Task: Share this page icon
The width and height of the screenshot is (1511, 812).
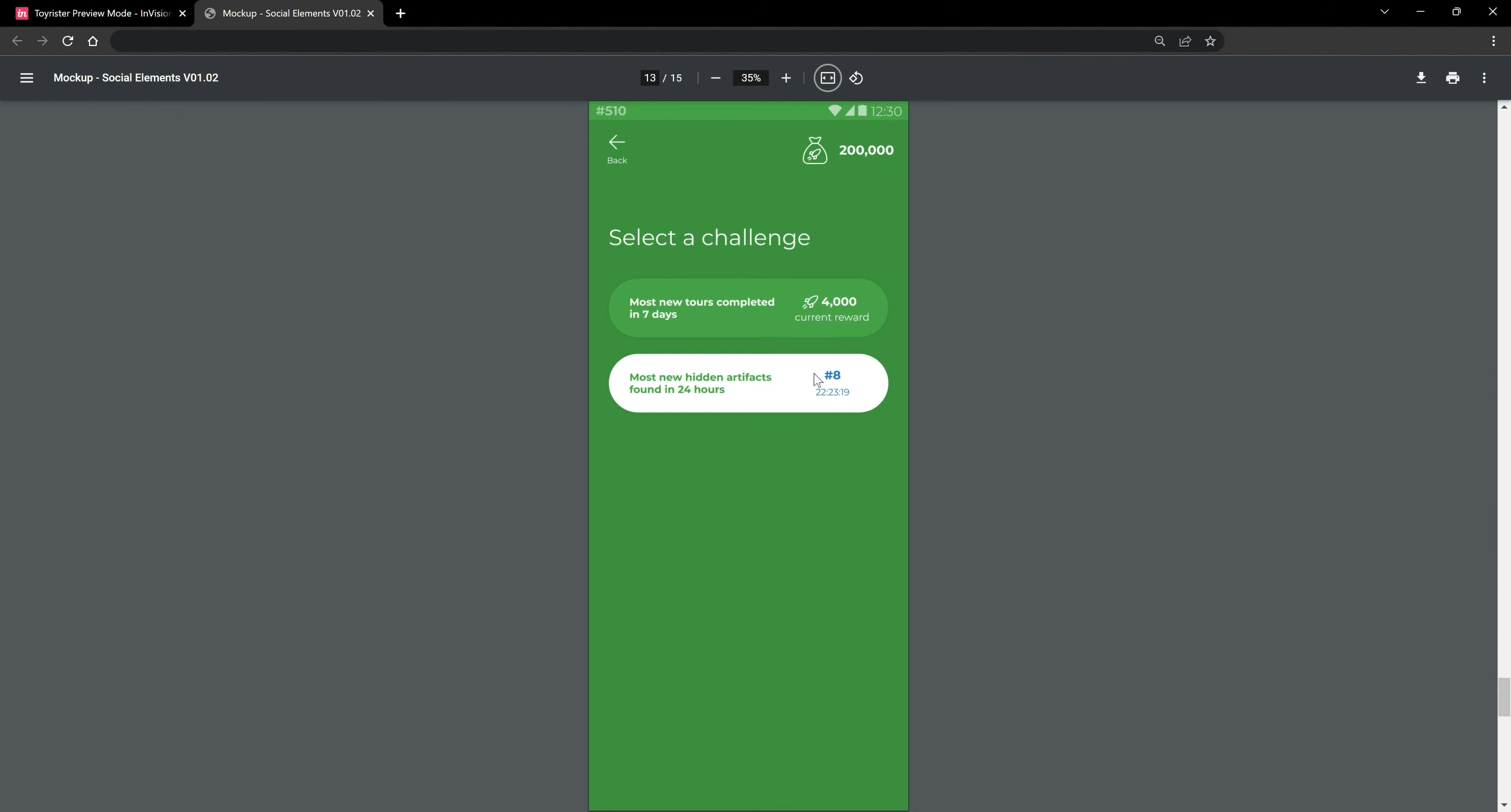Action: pyautogui.click(x=1185, y=41)
